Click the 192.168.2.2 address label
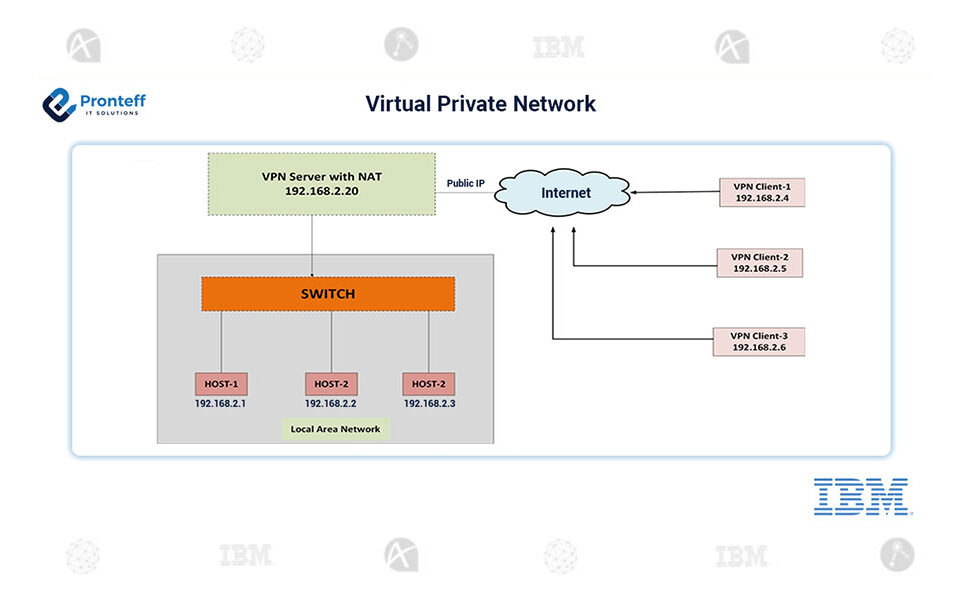The height and width of the screenshot is (600, 961). point(330,404)
